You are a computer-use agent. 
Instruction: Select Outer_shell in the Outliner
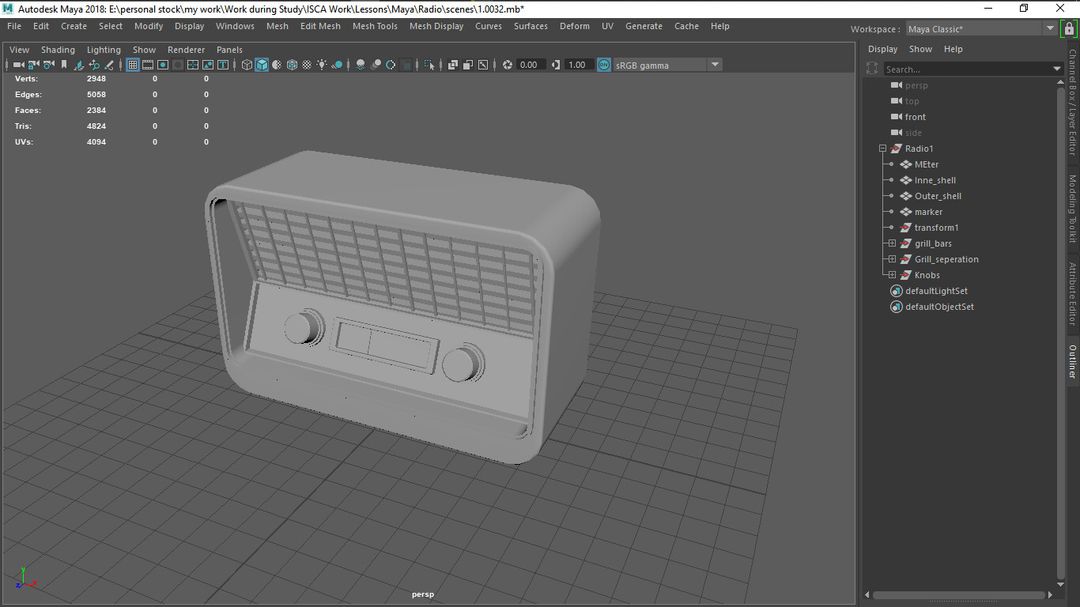coord(937,196)
